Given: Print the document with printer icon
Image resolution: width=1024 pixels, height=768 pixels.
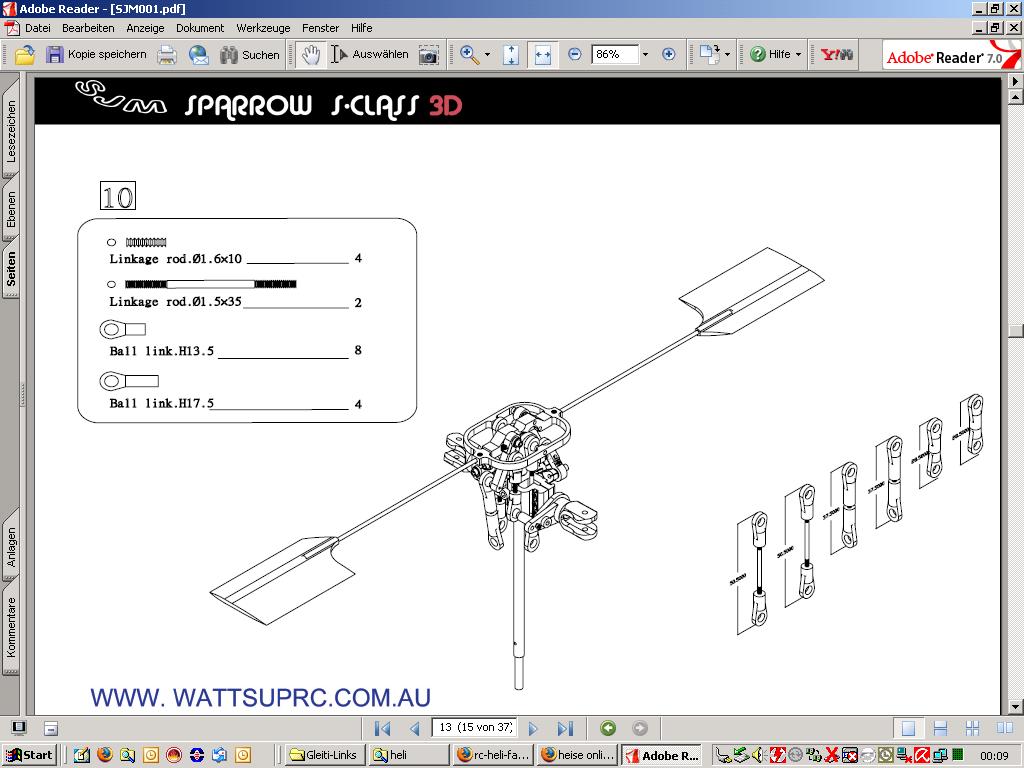Looking at the screenshot, I should point(167,55).
